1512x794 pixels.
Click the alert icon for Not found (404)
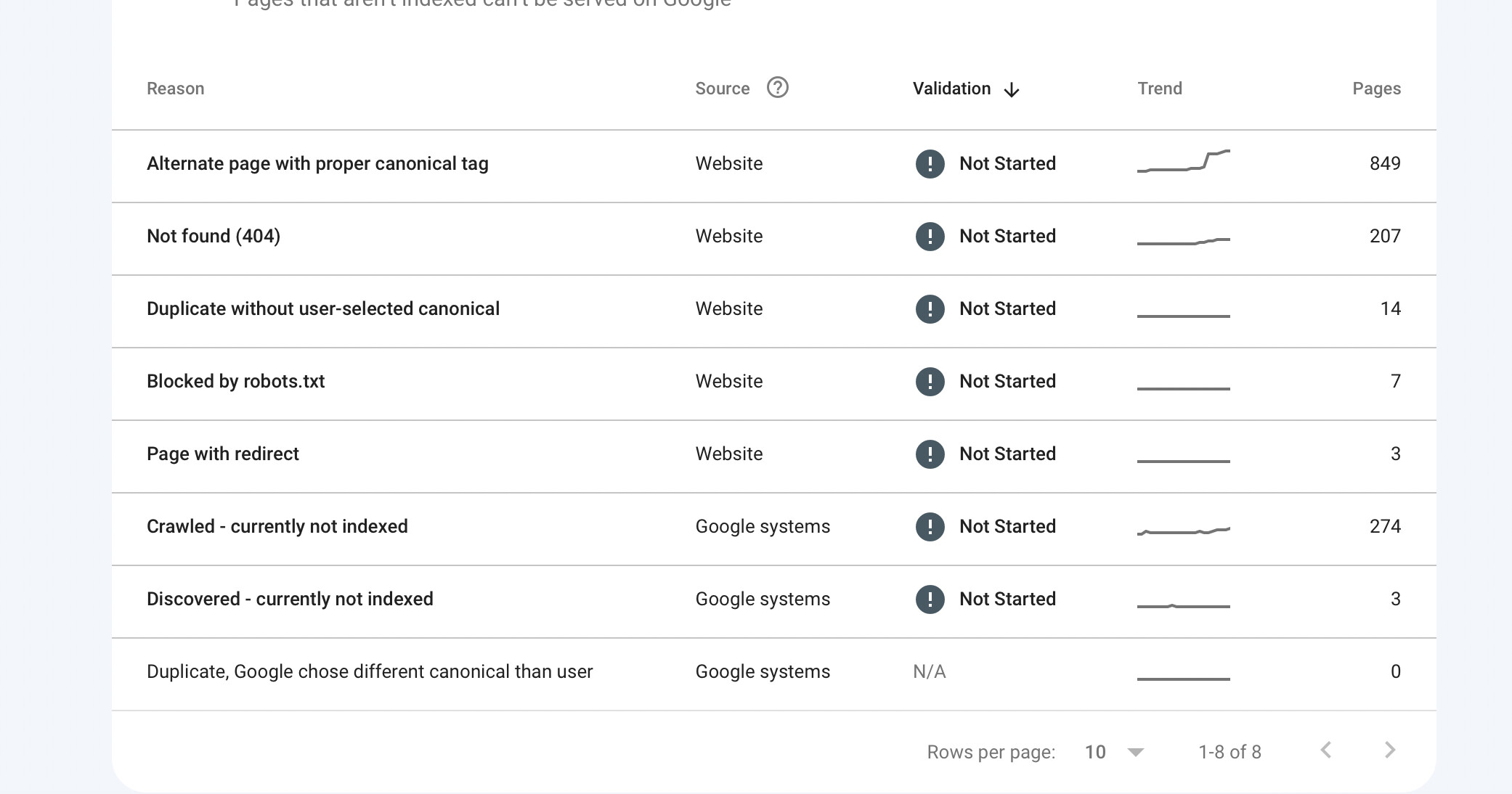930,237
